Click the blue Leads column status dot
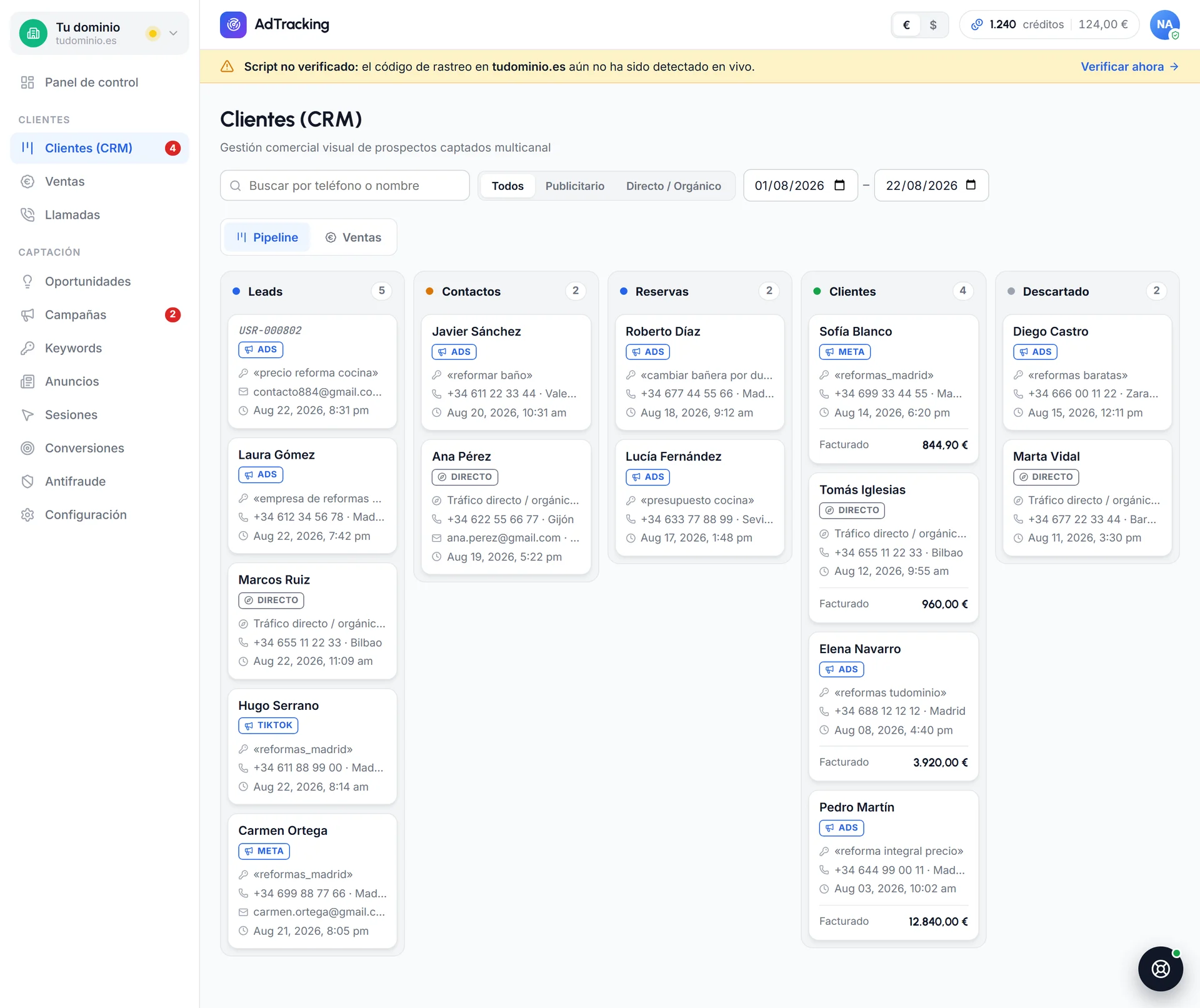Viewport: 1200px width, 1008px height. [236, 291]
